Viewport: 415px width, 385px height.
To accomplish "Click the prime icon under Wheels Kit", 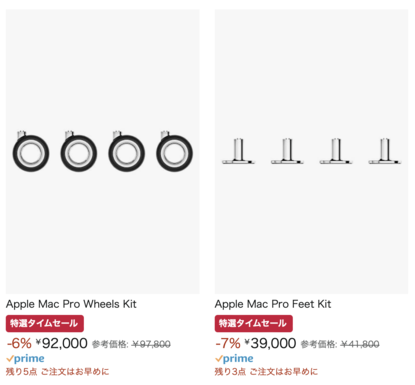I will [25, 359].
